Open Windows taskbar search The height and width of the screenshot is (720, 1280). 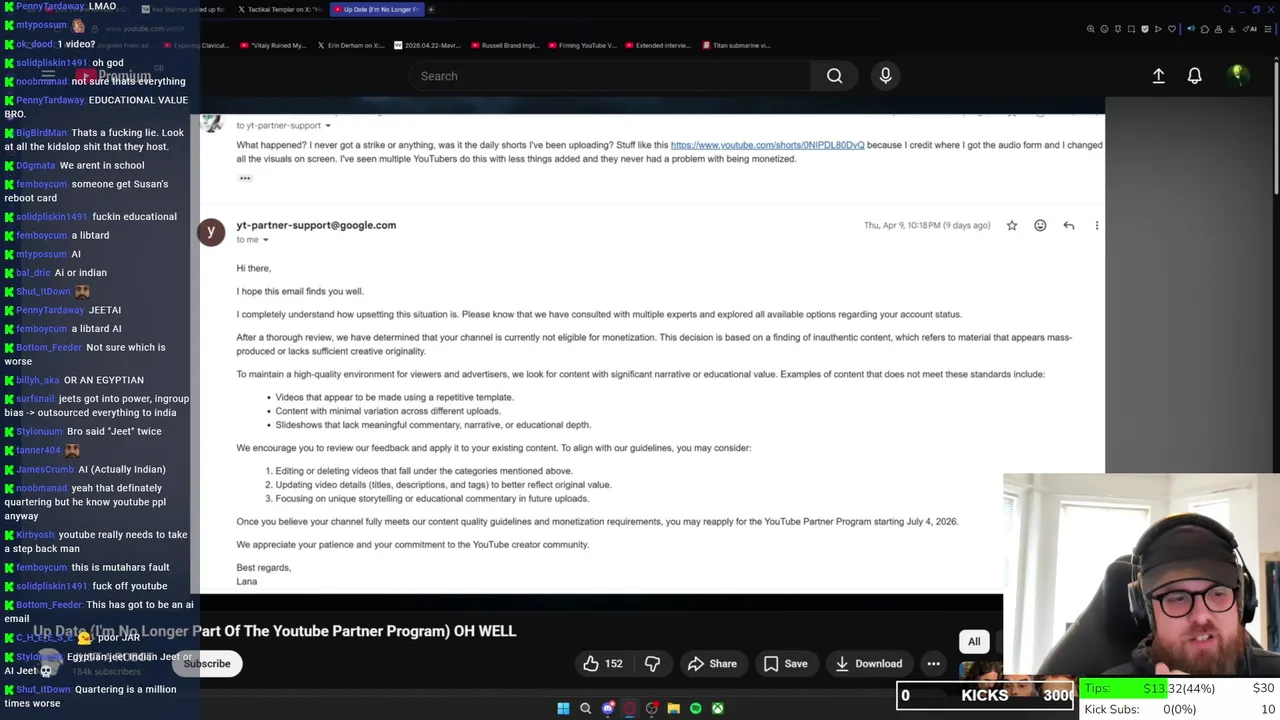coord(585,709)
